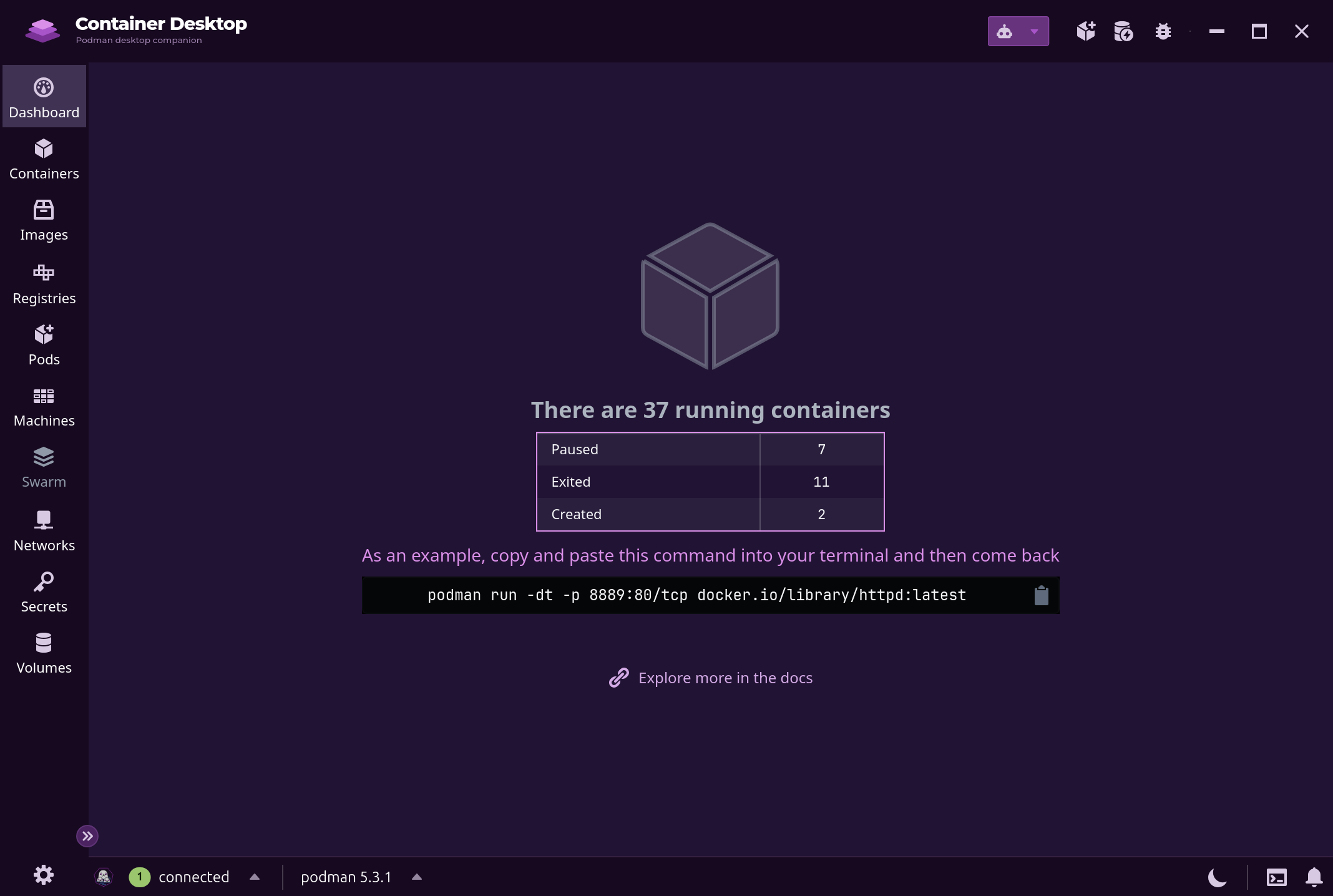Click the Created row label
This screenshot has height=896, width=1333.
tap(577, 514)
